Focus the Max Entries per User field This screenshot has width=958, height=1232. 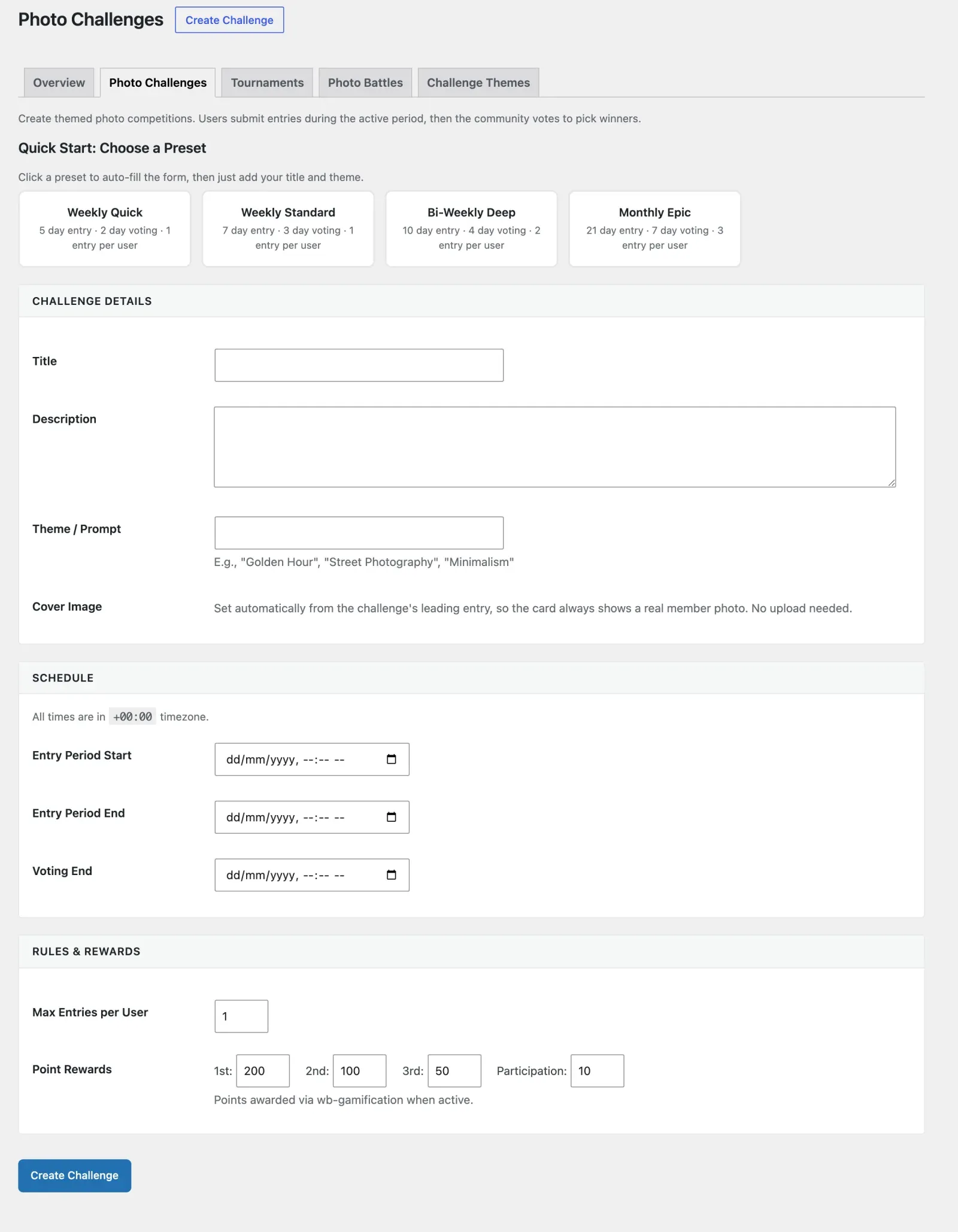click(241, 1016)
